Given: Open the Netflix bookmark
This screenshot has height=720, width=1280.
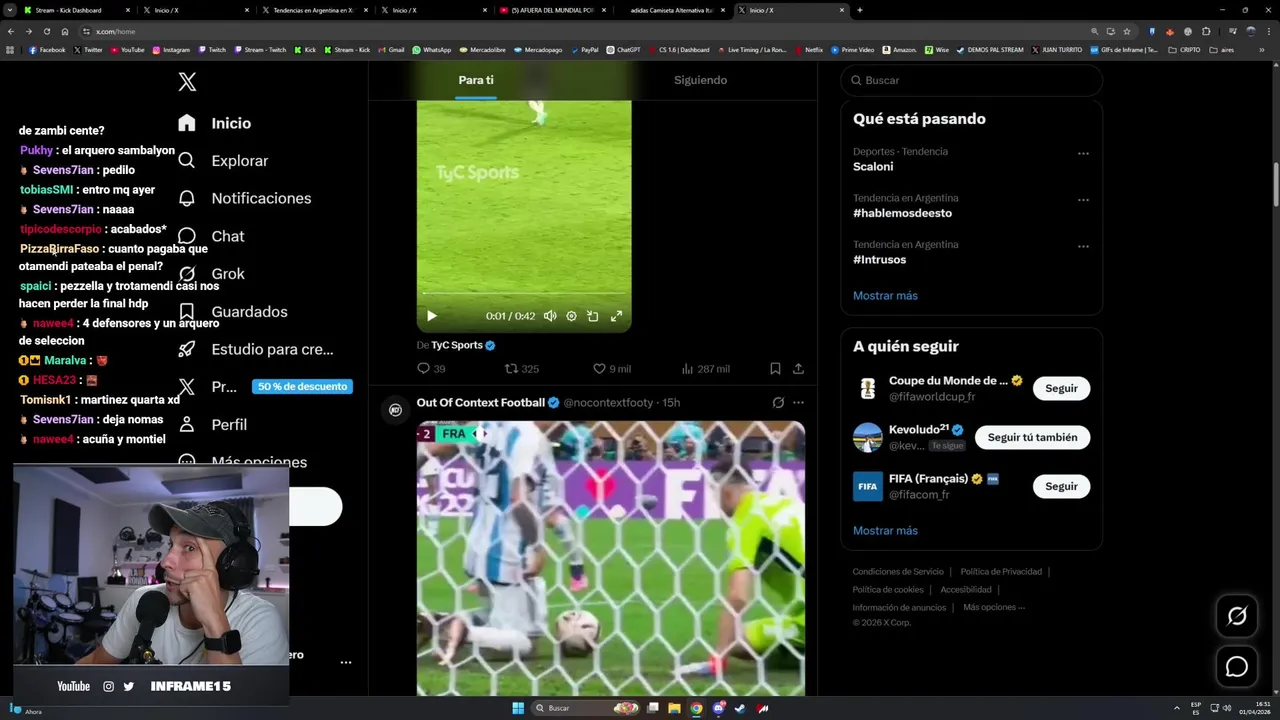Looking at the screenshot, I should tap(809, 50).
